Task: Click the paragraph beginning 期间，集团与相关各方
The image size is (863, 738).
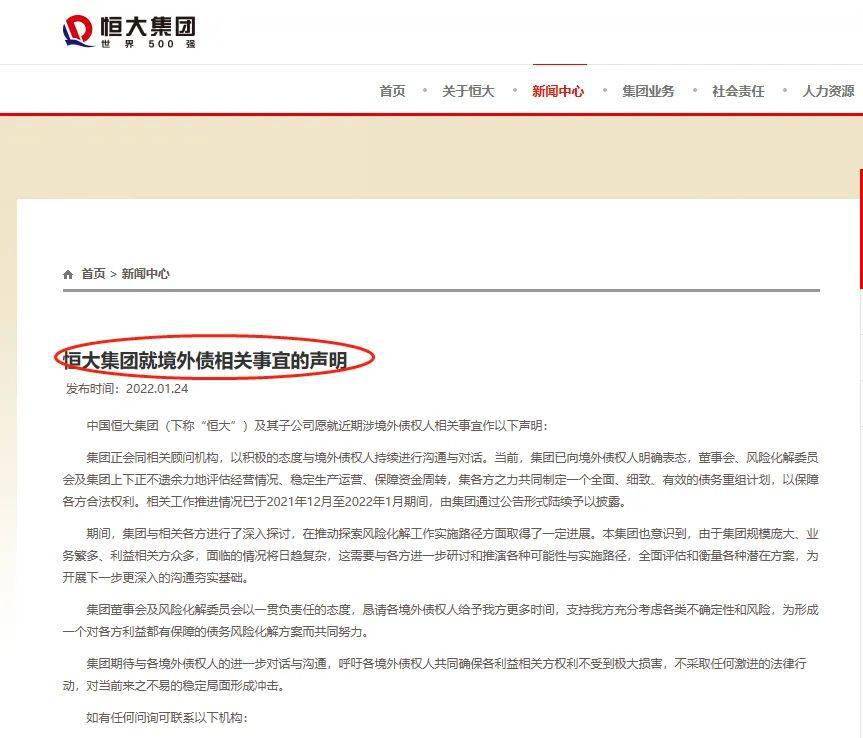Action: click(x=440, y=555)
